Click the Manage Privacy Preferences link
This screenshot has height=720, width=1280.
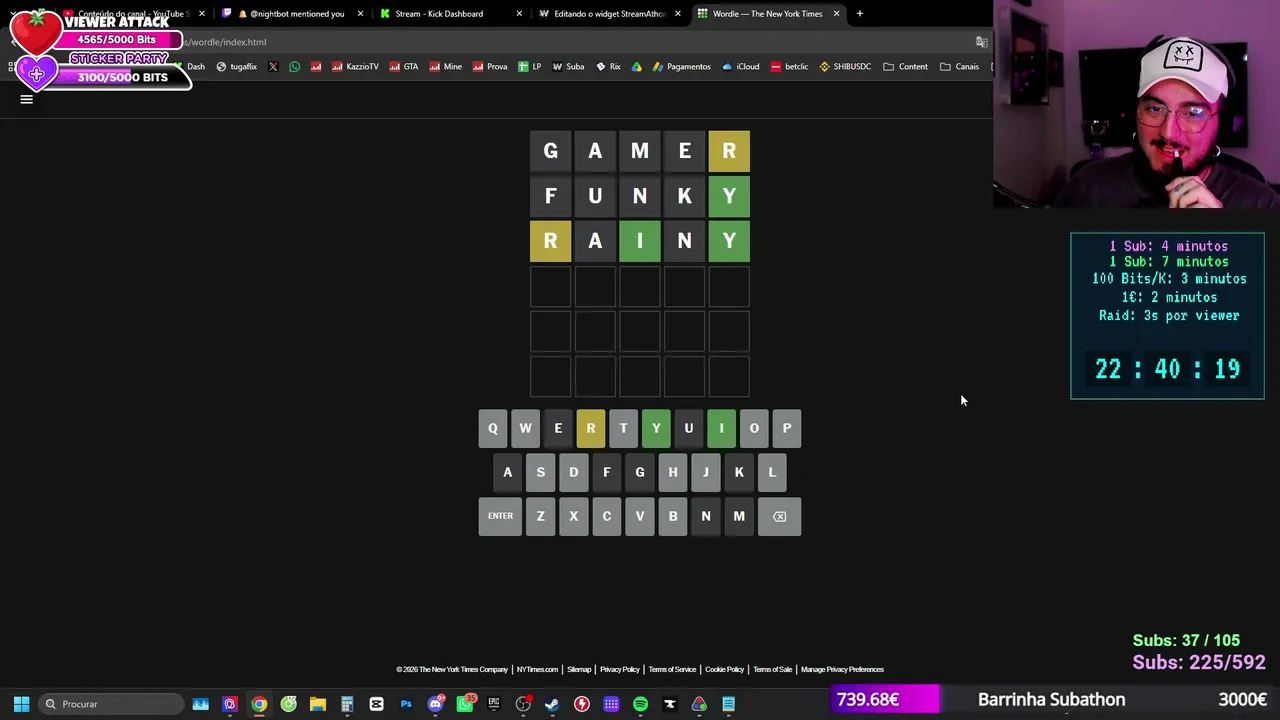click(x=842, y=670)
